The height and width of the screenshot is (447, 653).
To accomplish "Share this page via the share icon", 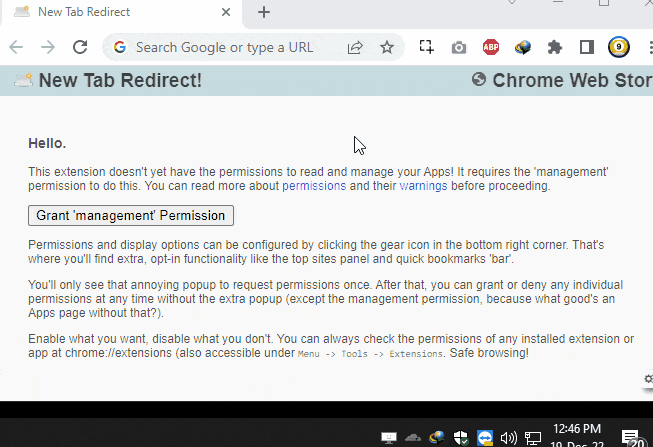I will (355, 47).
